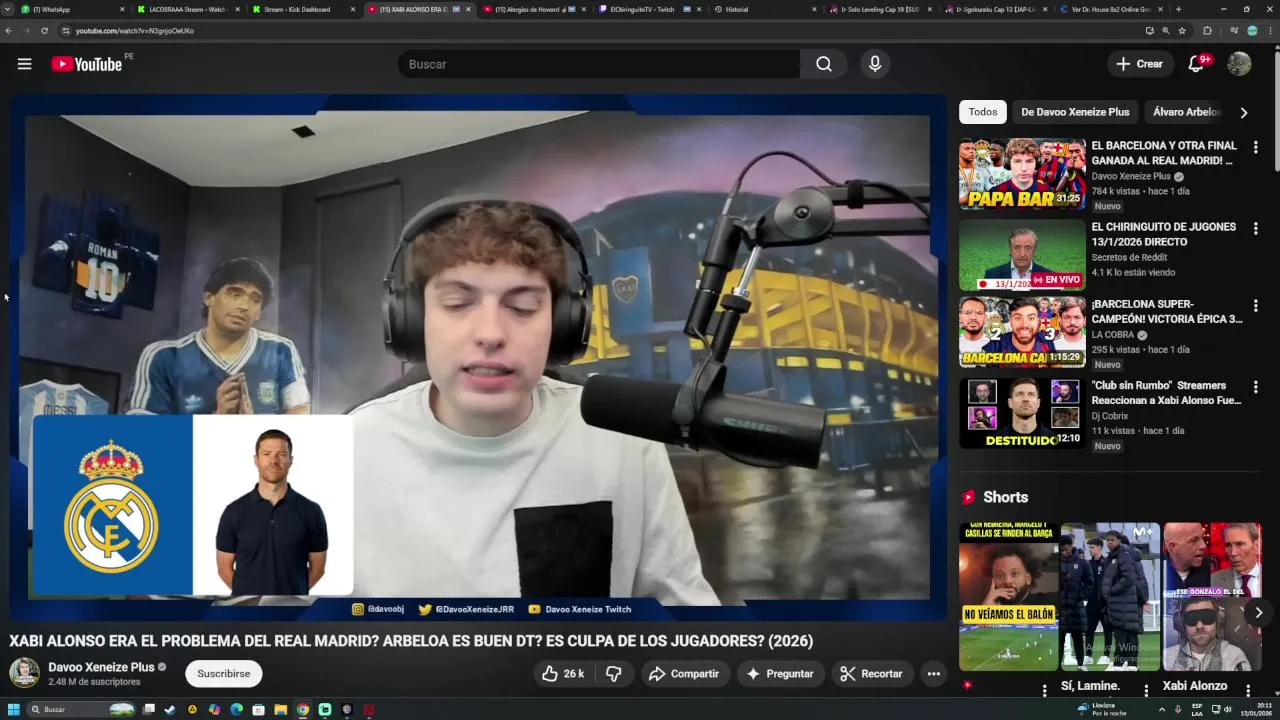This screenshot has width=1280, height=720.
Task: Open the notifications bell
Action: pos(1196,64)
